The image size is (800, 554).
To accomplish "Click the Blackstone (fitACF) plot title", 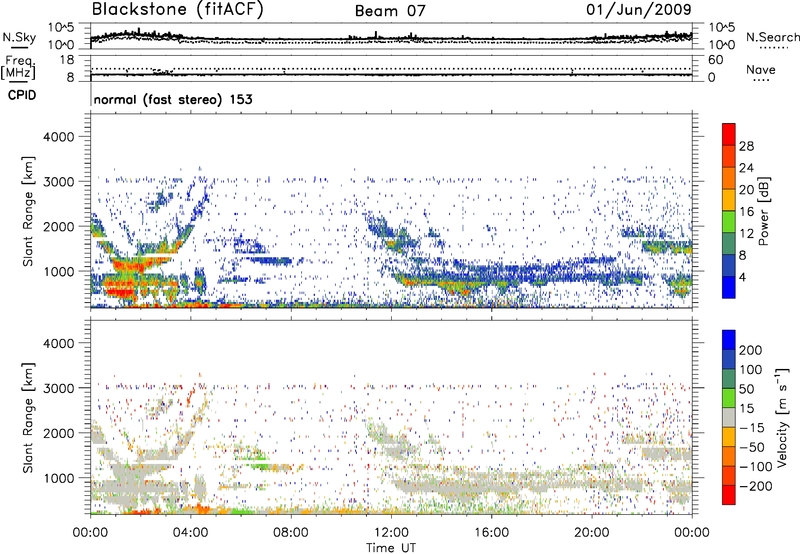I will tap(177, 9).
